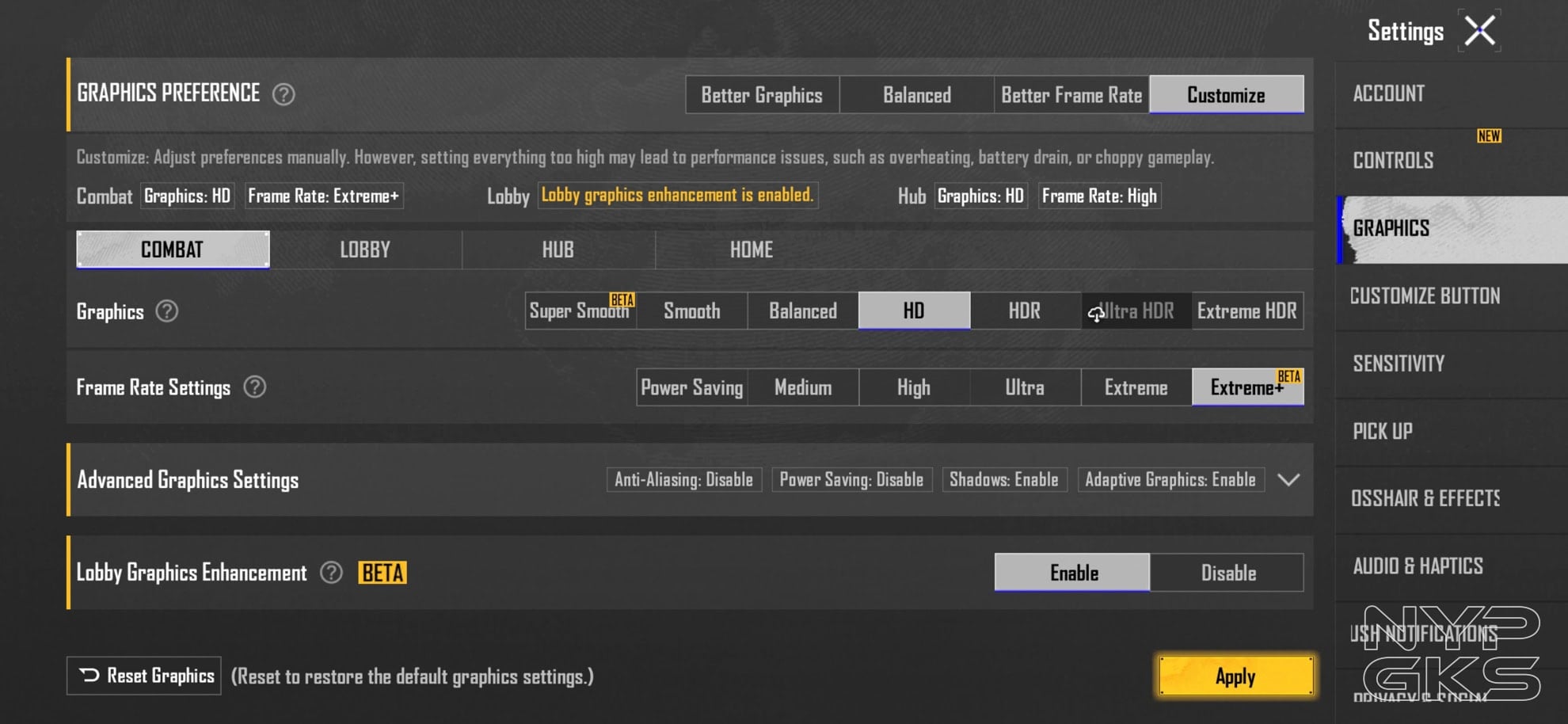Switch to the LOBBY tab
This screenshot has width=1568, height=724.
pyautogui.click(x=365, y=250)
